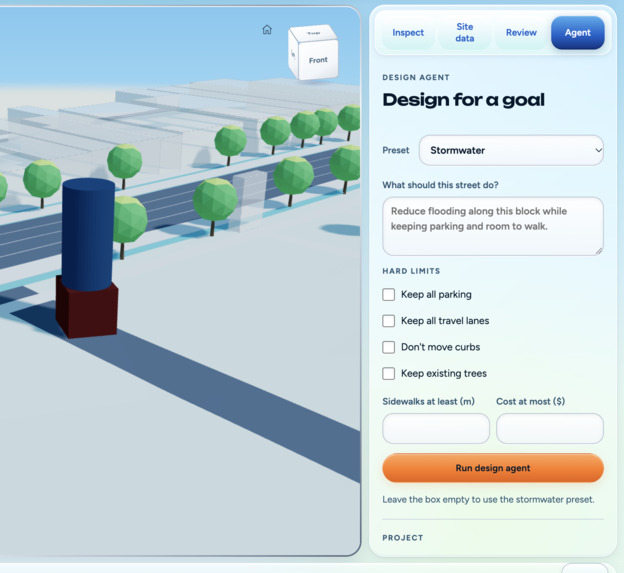Click the Run design agent button

click(x=493, y=468)
